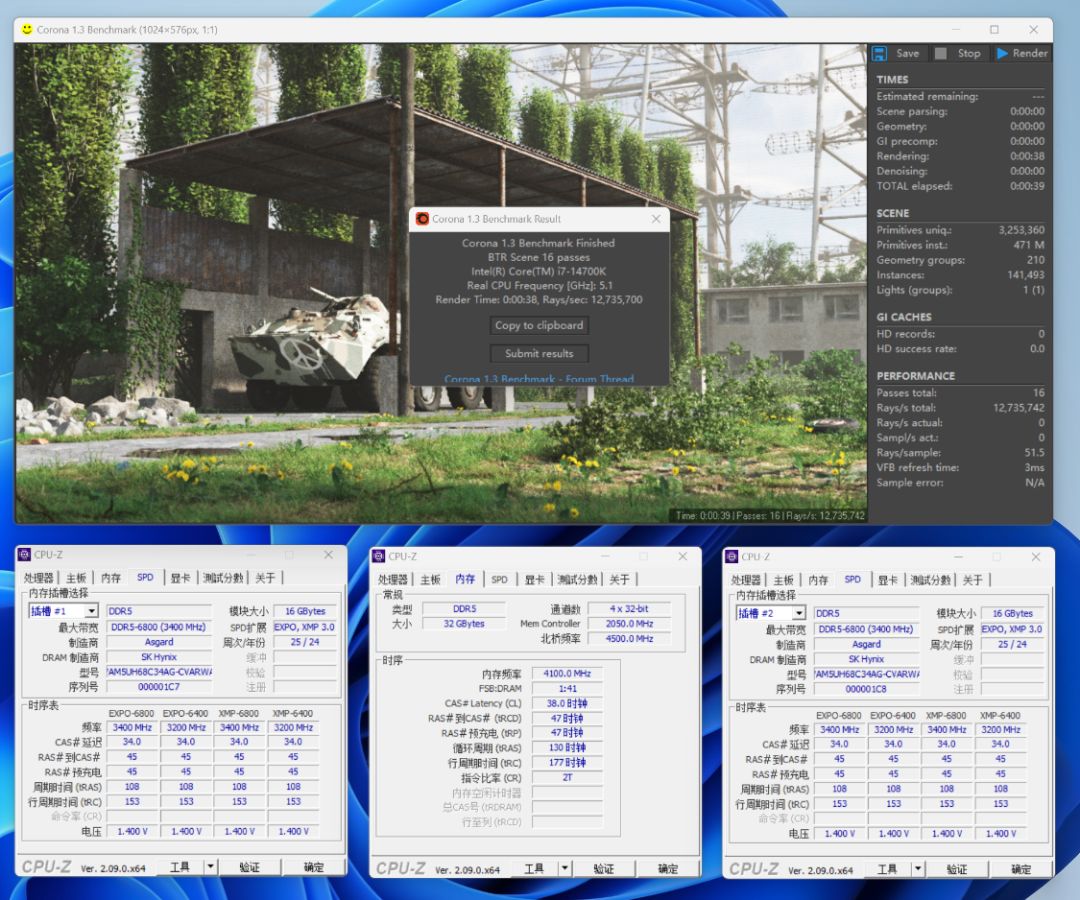Image resolution: width=1080 pixels, height=900 pixels.
Task: Click 工具 button in slot #1 CPU-Z window
Action: tap(180, 867)
